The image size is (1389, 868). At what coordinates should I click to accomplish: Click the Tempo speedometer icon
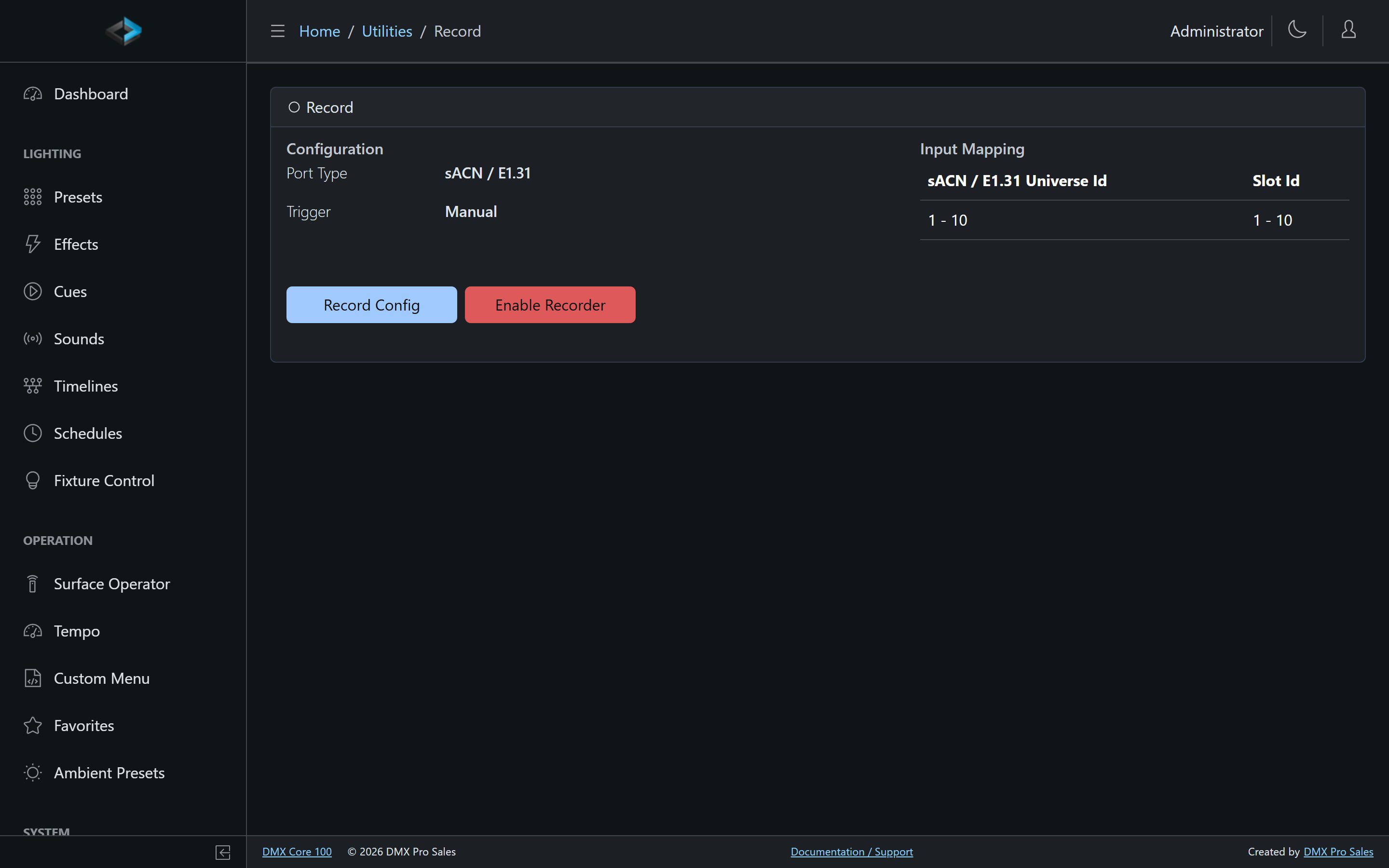[x=33, y=631]
